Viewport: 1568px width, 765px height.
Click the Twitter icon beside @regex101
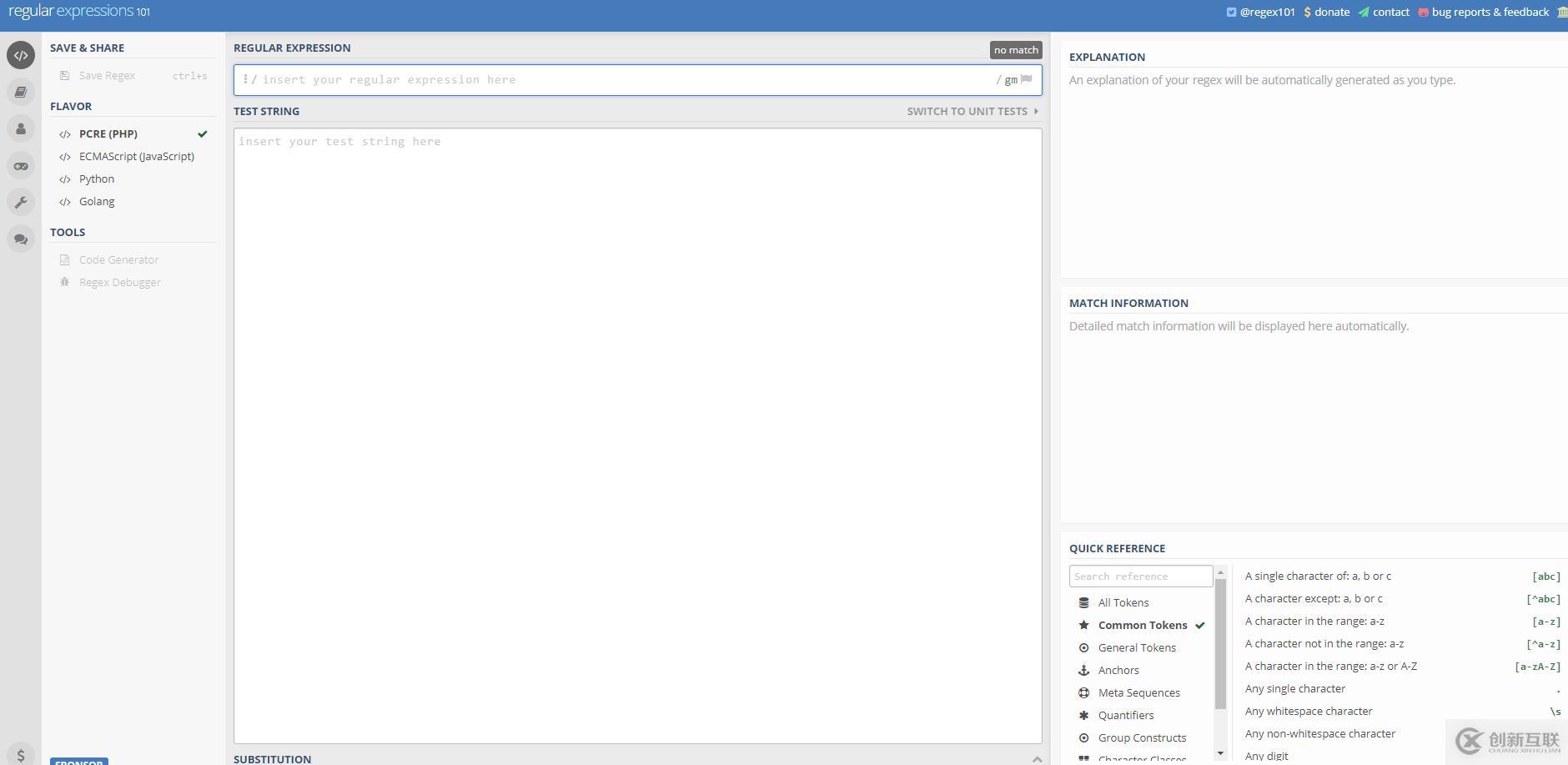click(x=1231, y=12)
